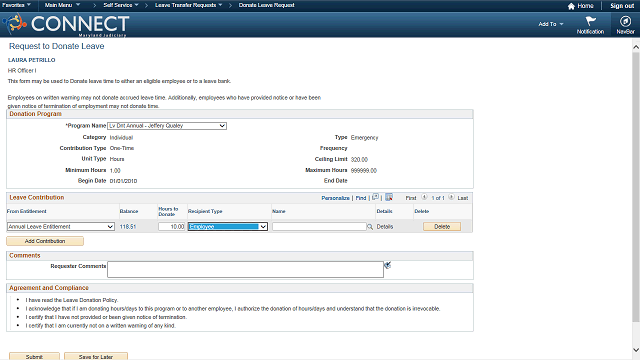This screenshot has height=360, width=640.
Task: Click the Details link in contribution row
Action: [384, 227]
